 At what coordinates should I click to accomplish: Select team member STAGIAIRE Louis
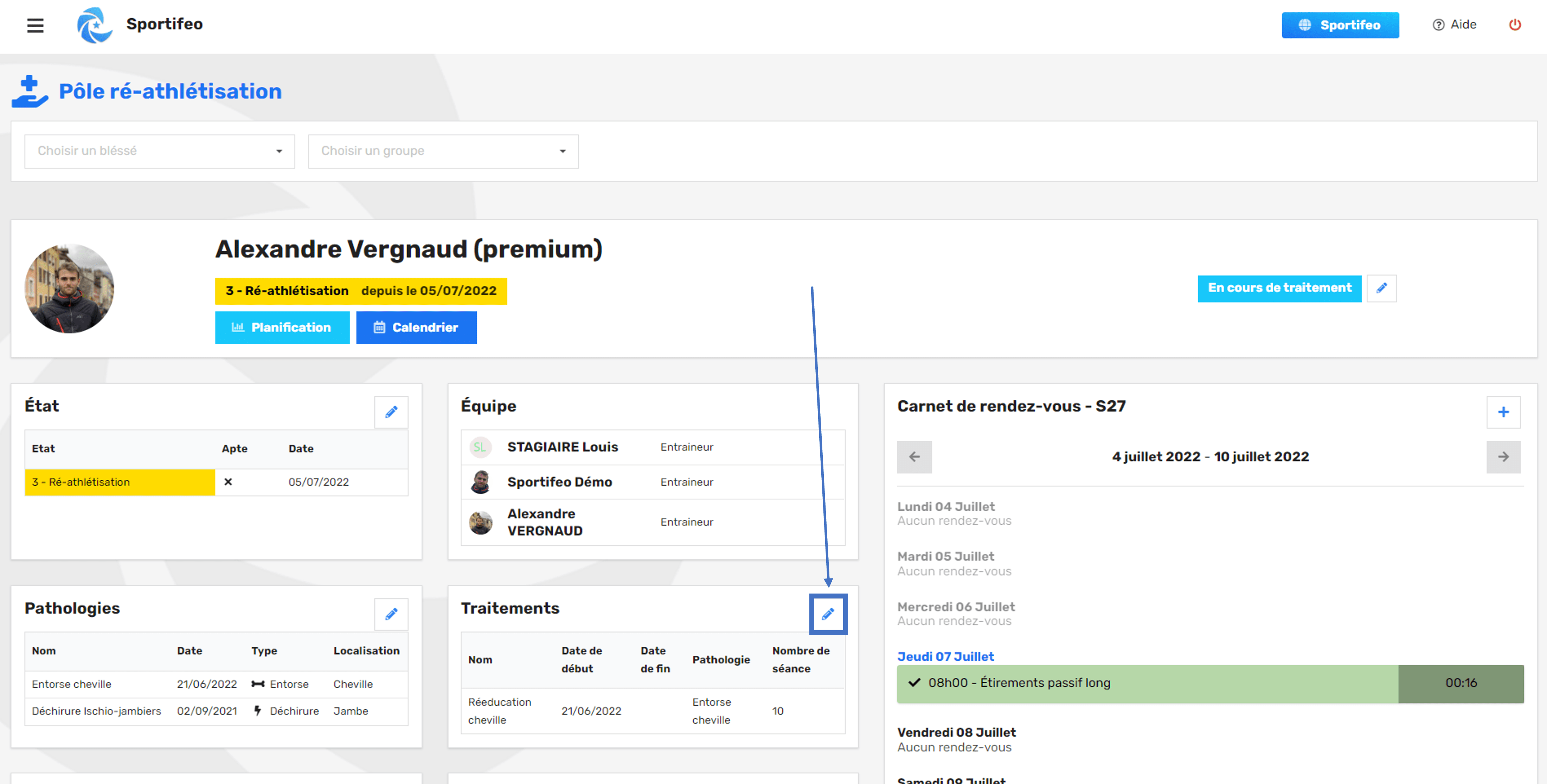[653, 447]
